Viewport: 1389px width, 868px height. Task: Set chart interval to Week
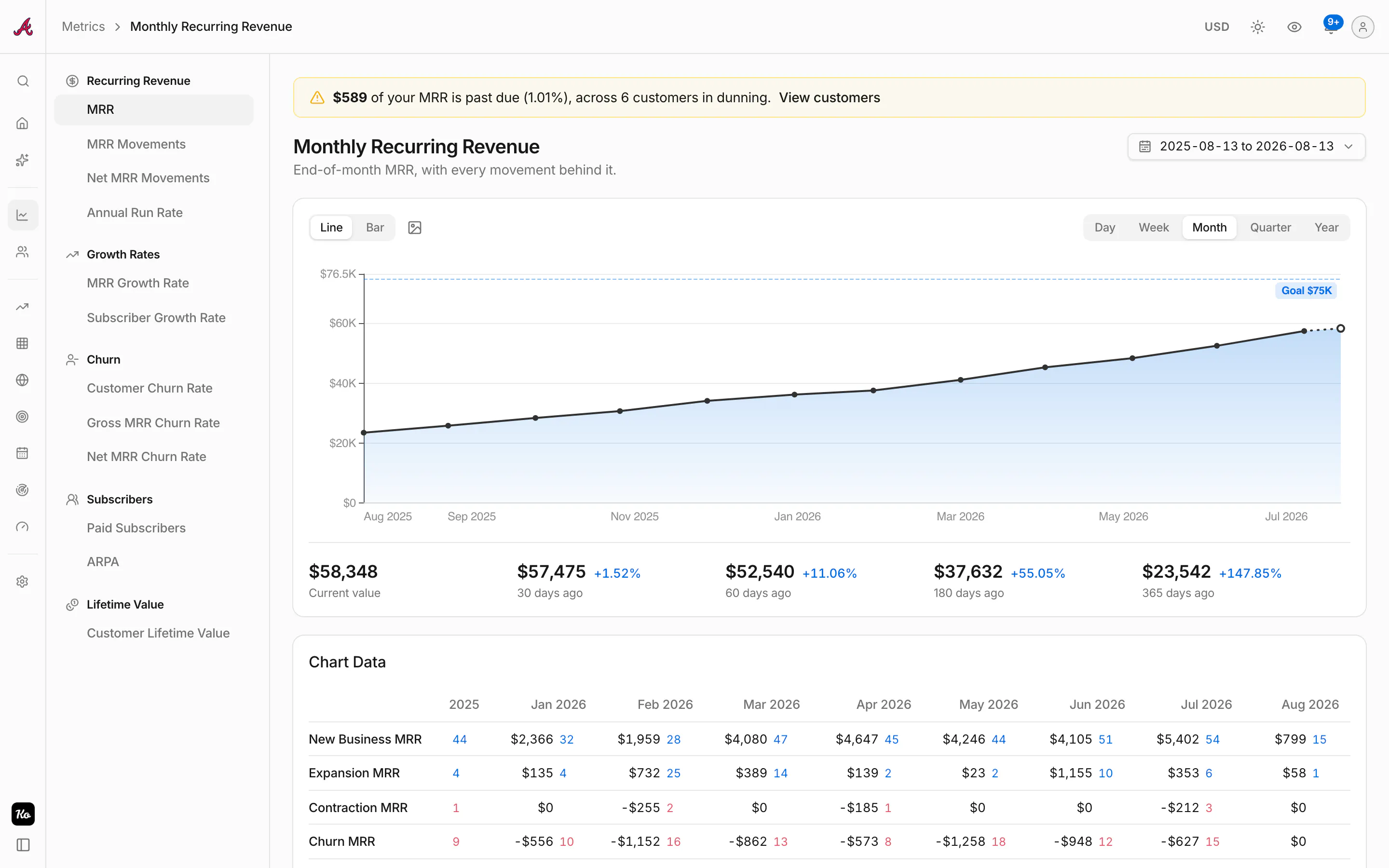(x=1154, y=227)
